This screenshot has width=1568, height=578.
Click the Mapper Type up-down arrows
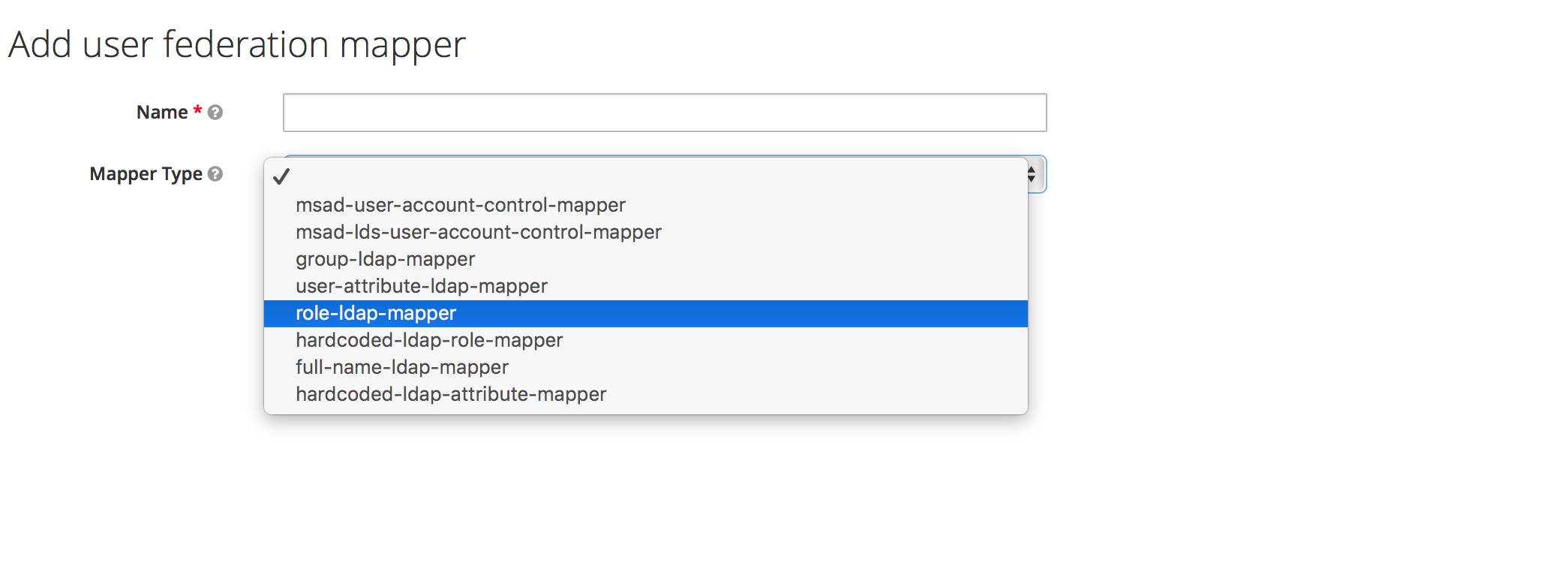(1032, 174)
